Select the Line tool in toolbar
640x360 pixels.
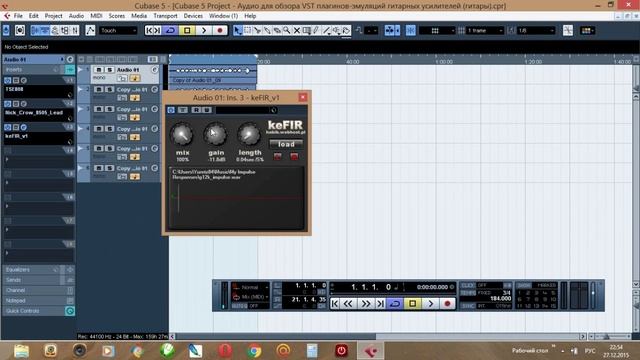tap(327, 31)
